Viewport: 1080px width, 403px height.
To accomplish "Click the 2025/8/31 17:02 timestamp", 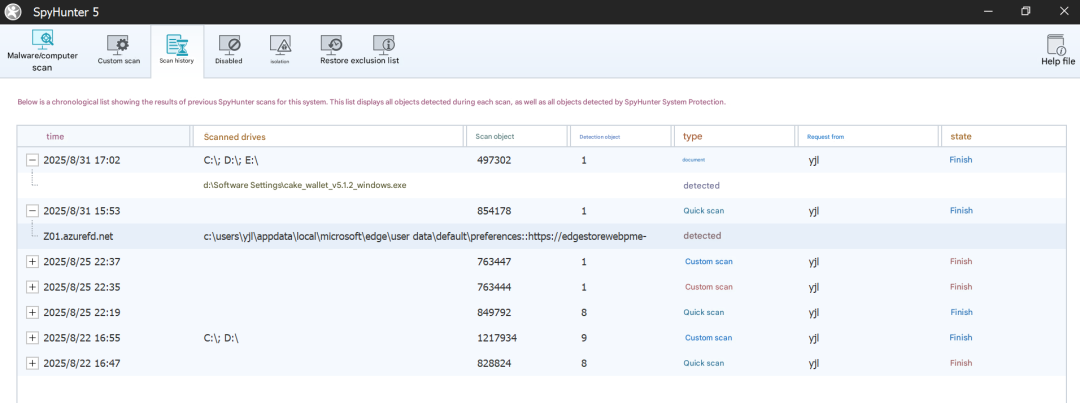I will click(82, 160).
